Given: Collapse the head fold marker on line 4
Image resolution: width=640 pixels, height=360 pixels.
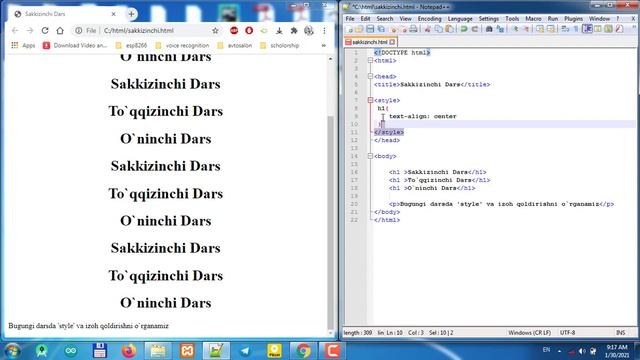Looking at the screenshot, I should [370, 76].
